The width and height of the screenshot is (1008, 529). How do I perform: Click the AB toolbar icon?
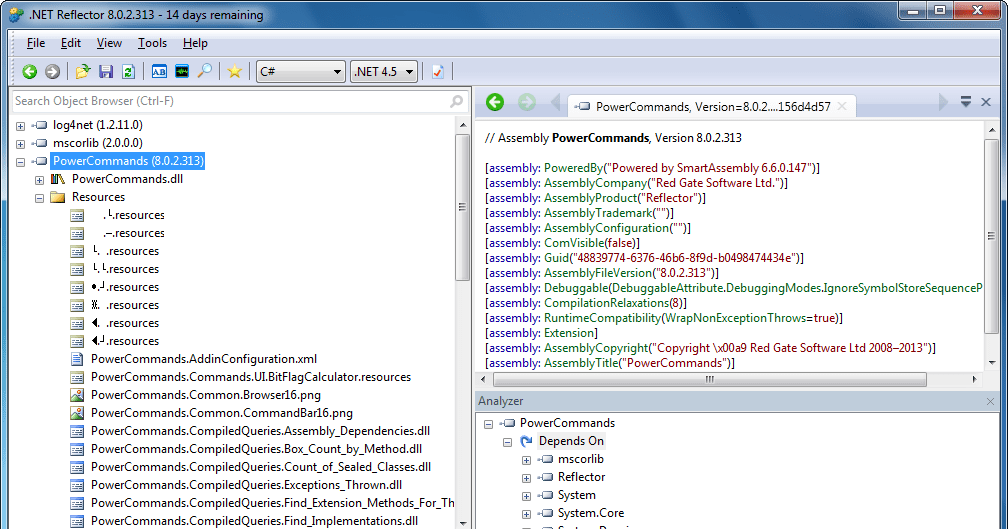click(x=159, y=71)
